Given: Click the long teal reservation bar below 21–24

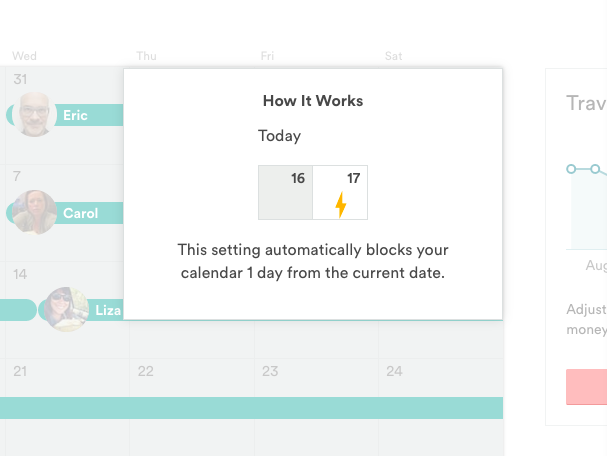Looking at the screenshot, I should pyautogui.click(x=250, y=408).
